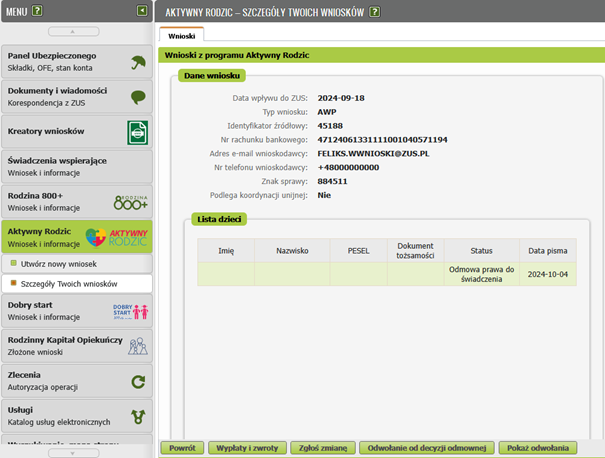Open help icon beside the page title
605x458 pixels.
coord(374,12)
